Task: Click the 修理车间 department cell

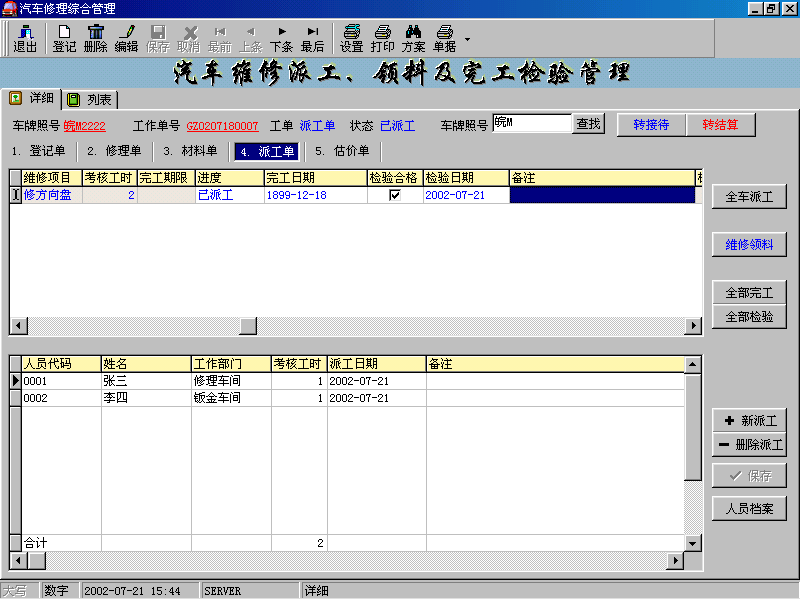Action: coord(231,381)
